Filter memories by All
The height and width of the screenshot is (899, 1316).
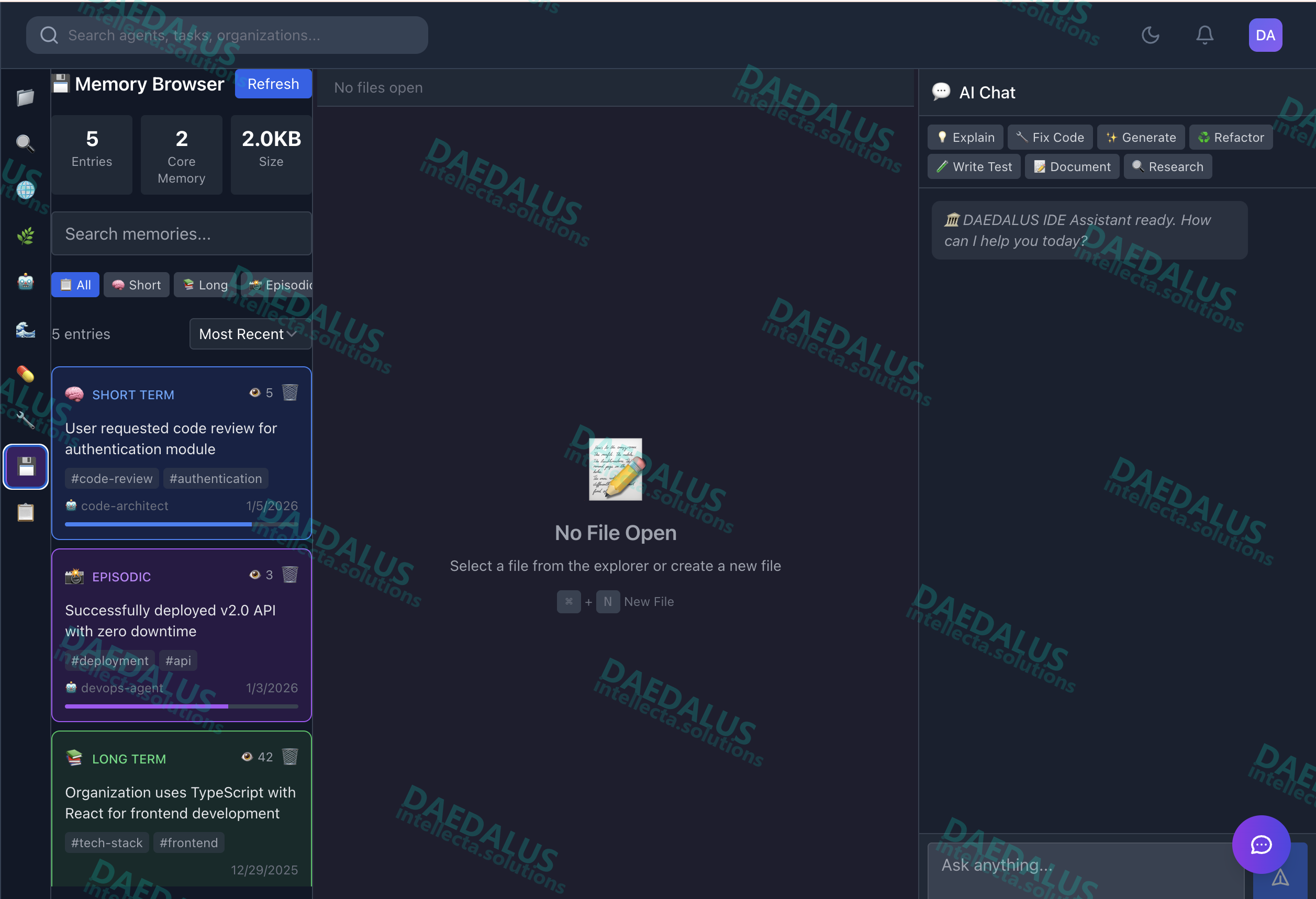75,285
